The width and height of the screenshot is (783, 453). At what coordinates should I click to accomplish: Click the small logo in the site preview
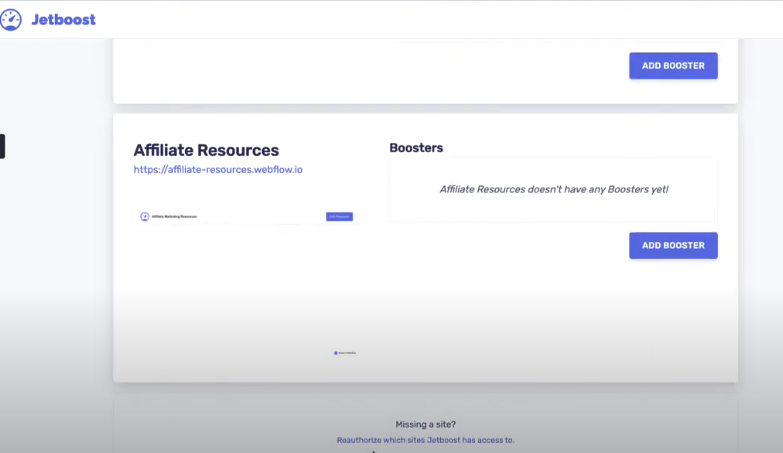tap(145, 216)
